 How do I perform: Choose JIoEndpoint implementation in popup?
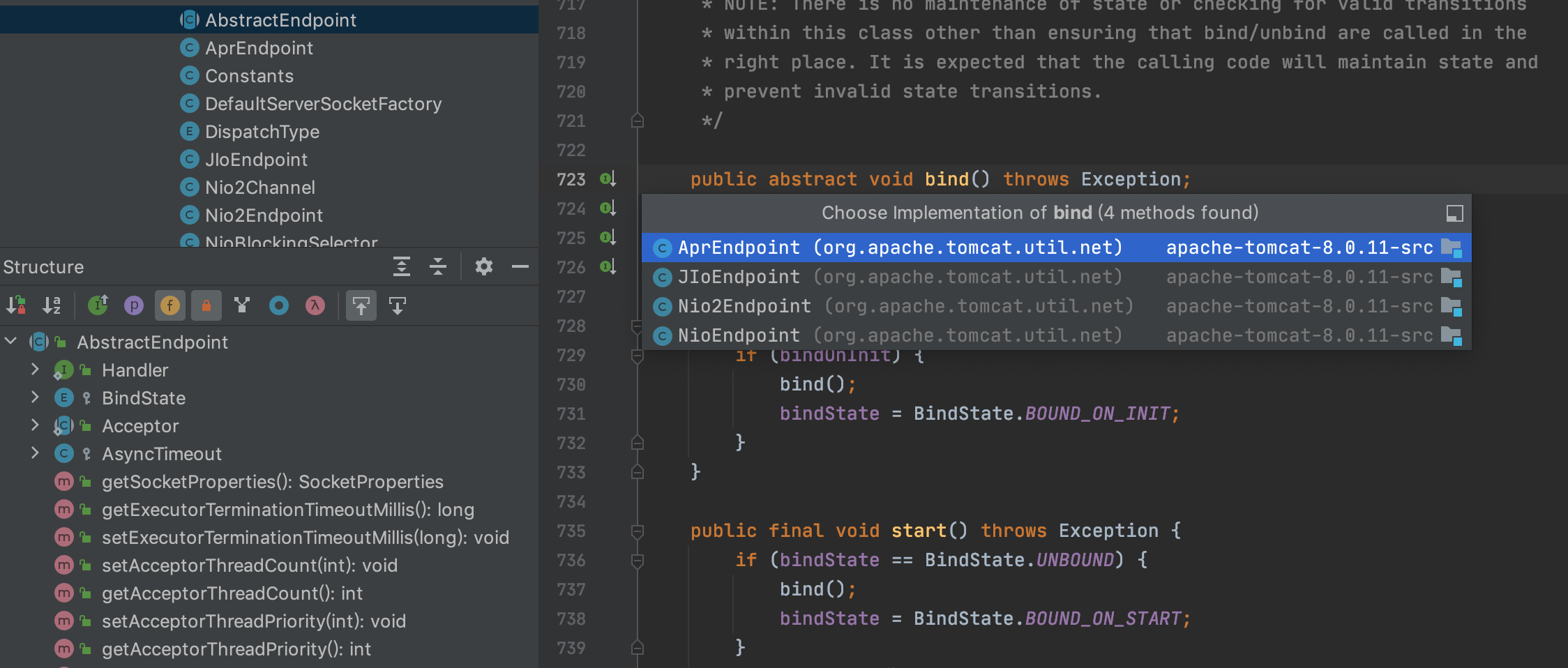[x=1056, y=277]
